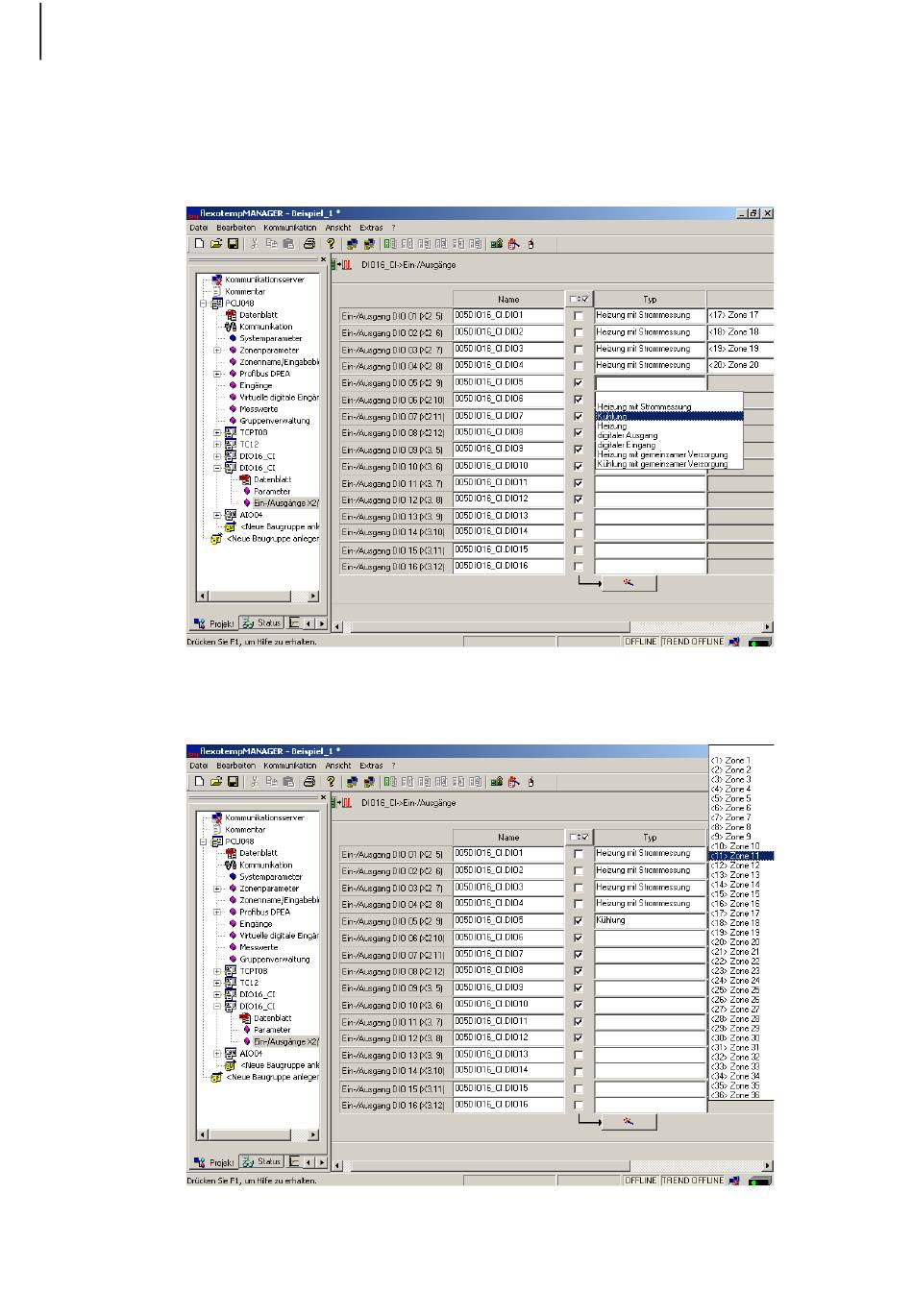Pick Zone 11 in the zone list
913x1316 pixels.
pyautogui.click(x=741, y=856)
